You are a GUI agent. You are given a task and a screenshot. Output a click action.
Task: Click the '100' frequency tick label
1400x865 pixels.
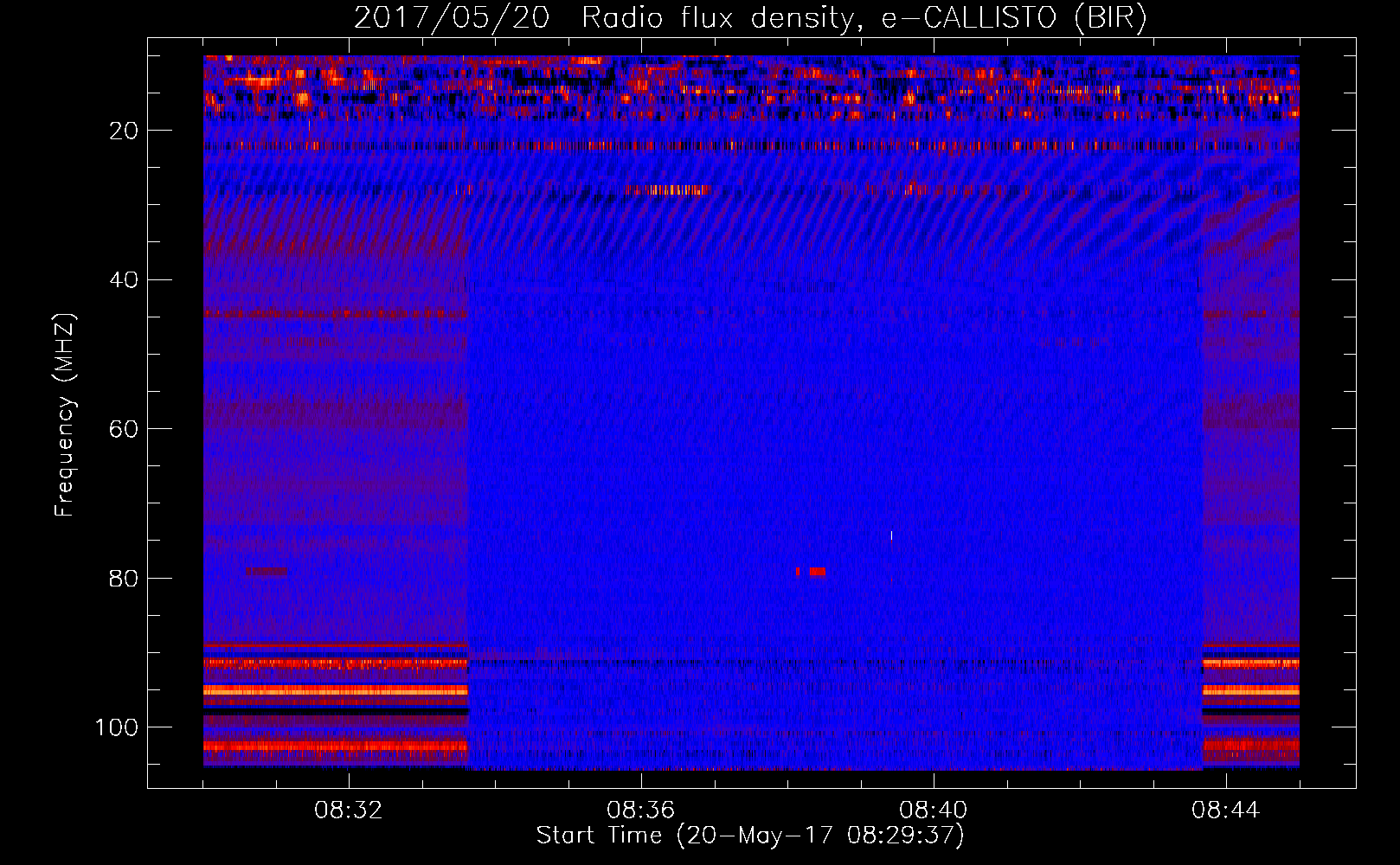pyautogui.click(x=117, y=727)
